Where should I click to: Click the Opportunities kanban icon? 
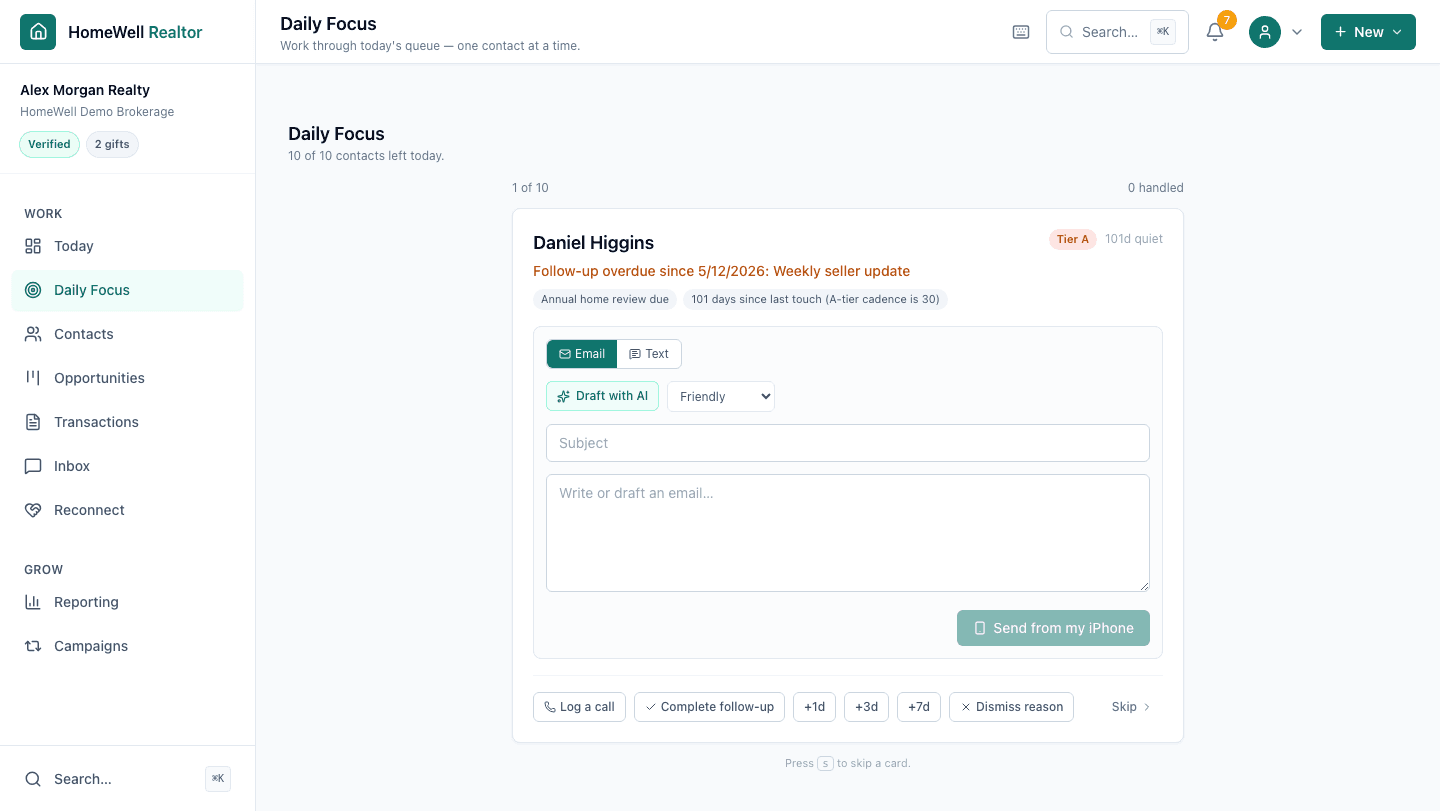click(33, 378)
